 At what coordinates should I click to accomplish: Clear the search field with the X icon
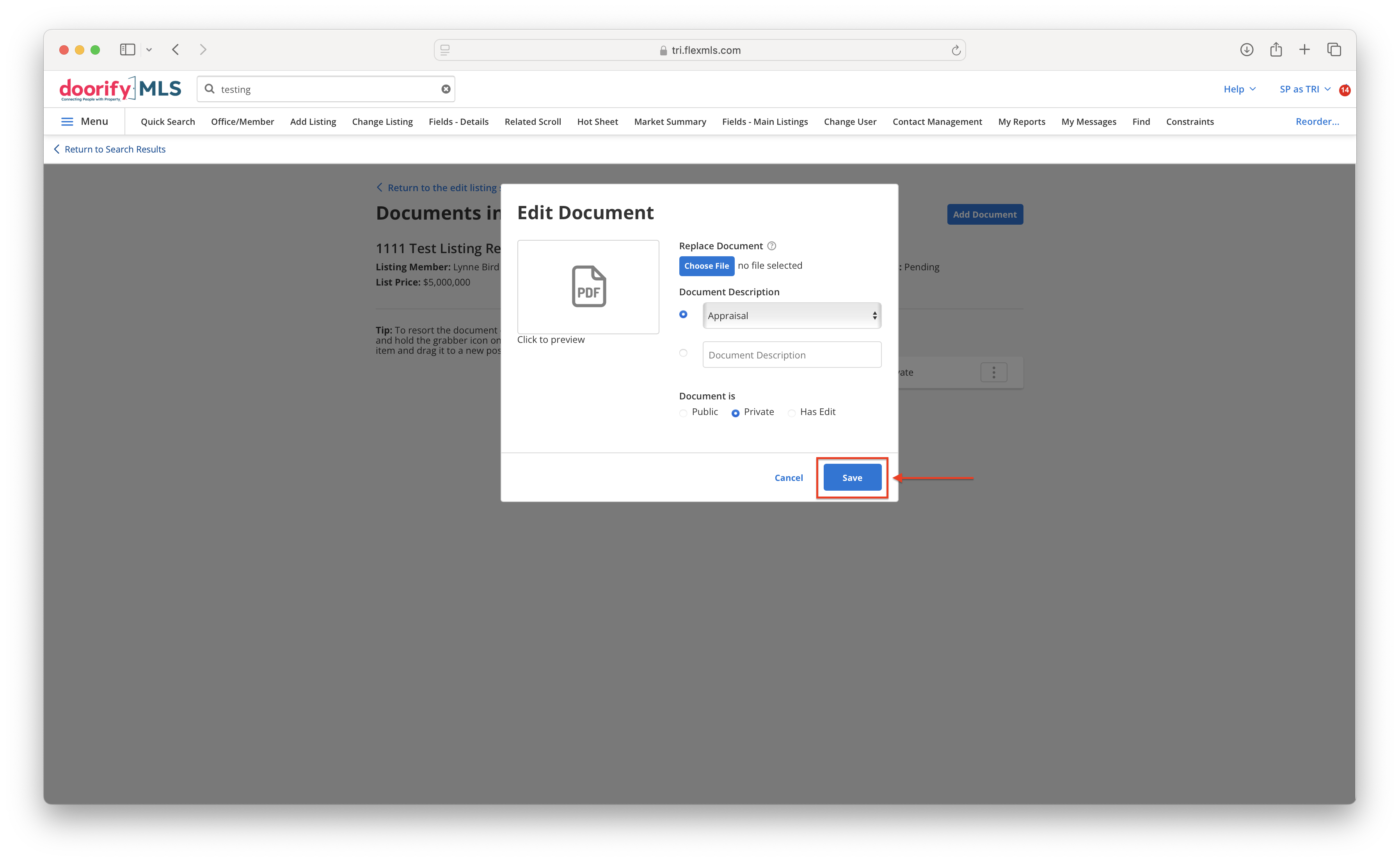446,89
